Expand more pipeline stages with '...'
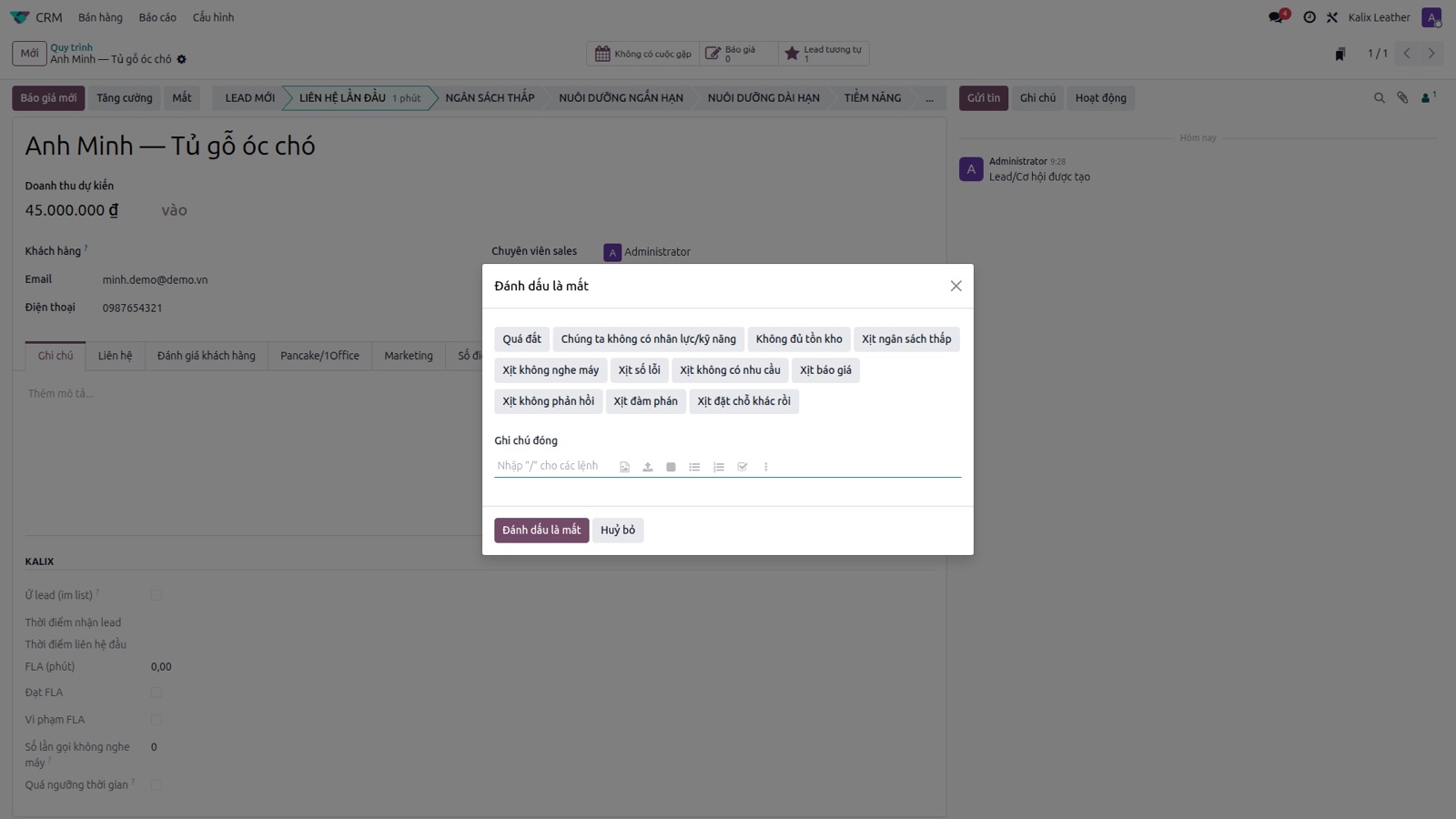1456x819 pixels. pos(929,98)
